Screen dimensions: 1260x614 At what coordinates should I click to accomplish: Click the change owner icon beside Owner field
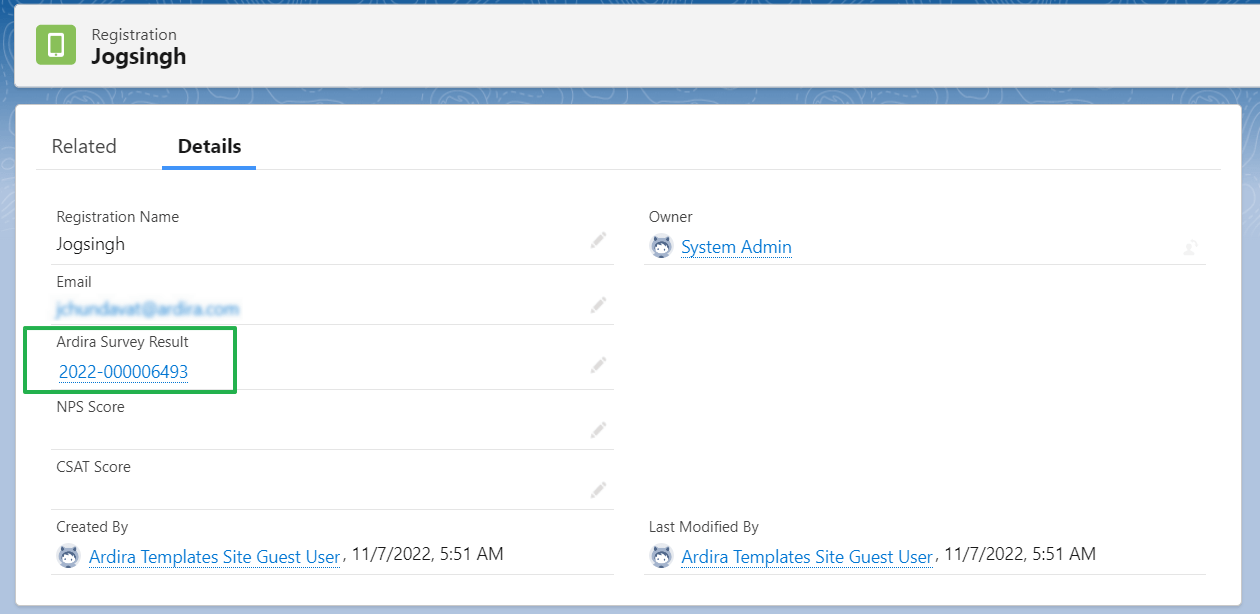(x=1190, y=245)
